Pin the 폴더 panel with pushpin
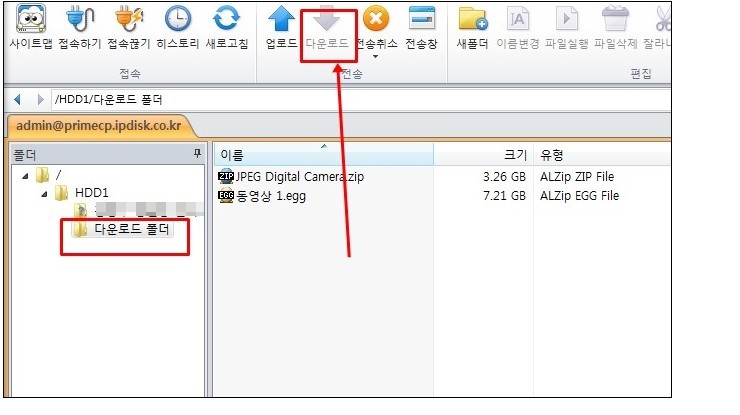Image resolution: width=740 pixels, height=415 pixels. (x=197, y=154)
